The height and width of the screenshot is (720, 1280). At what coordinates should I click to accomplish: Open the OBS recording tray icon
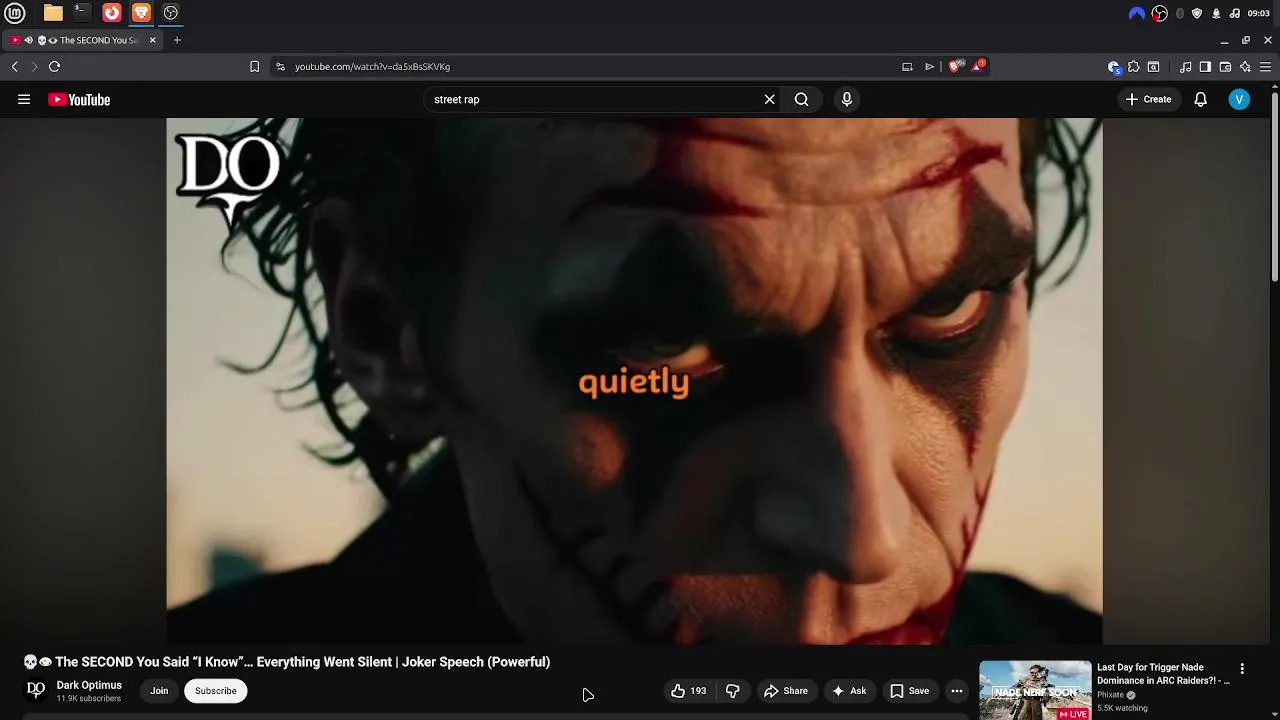click(x=1160, y=13)
